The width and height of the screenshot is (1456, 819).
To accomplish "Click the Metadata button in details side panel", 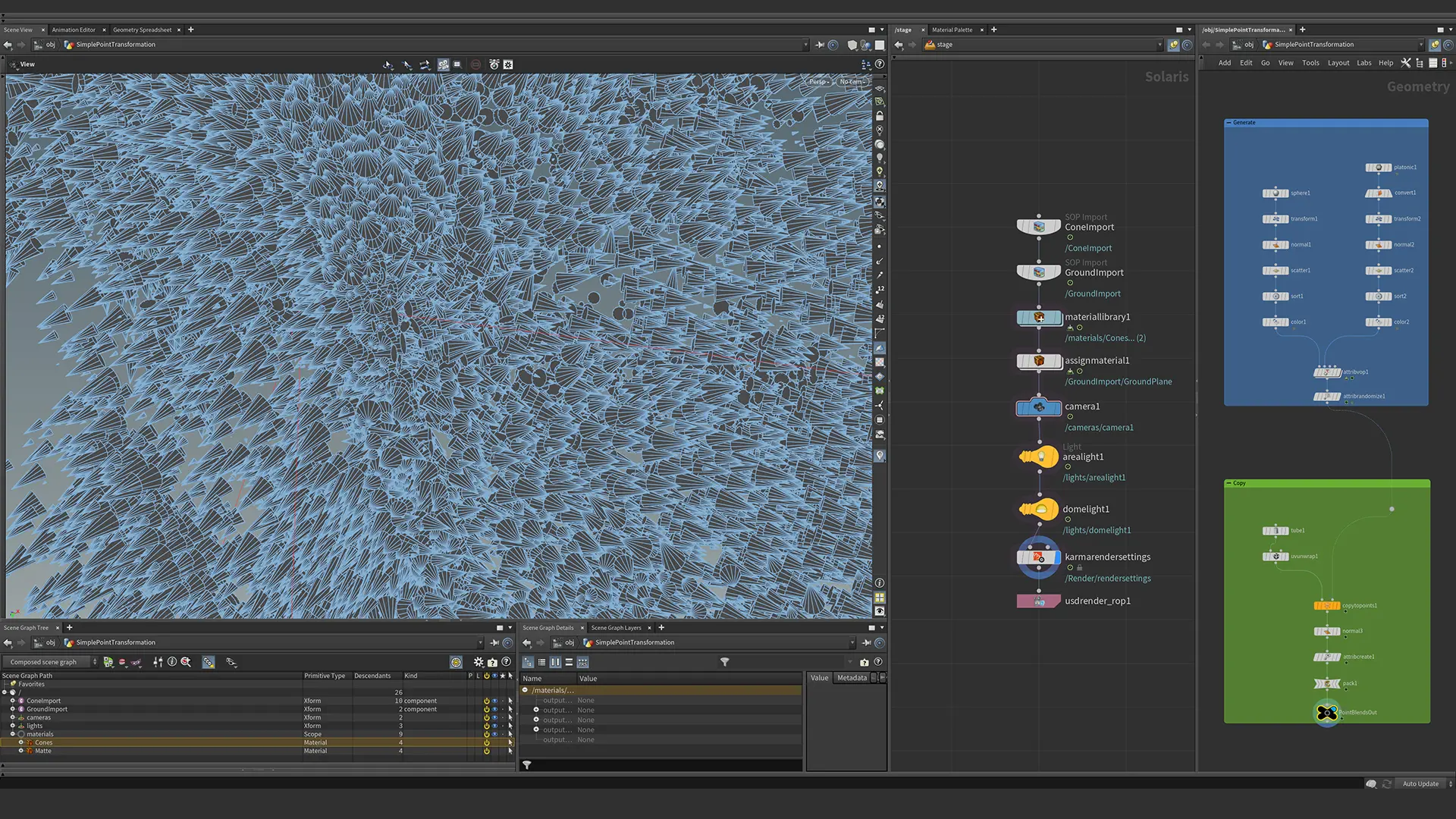I will click(852, 678).
